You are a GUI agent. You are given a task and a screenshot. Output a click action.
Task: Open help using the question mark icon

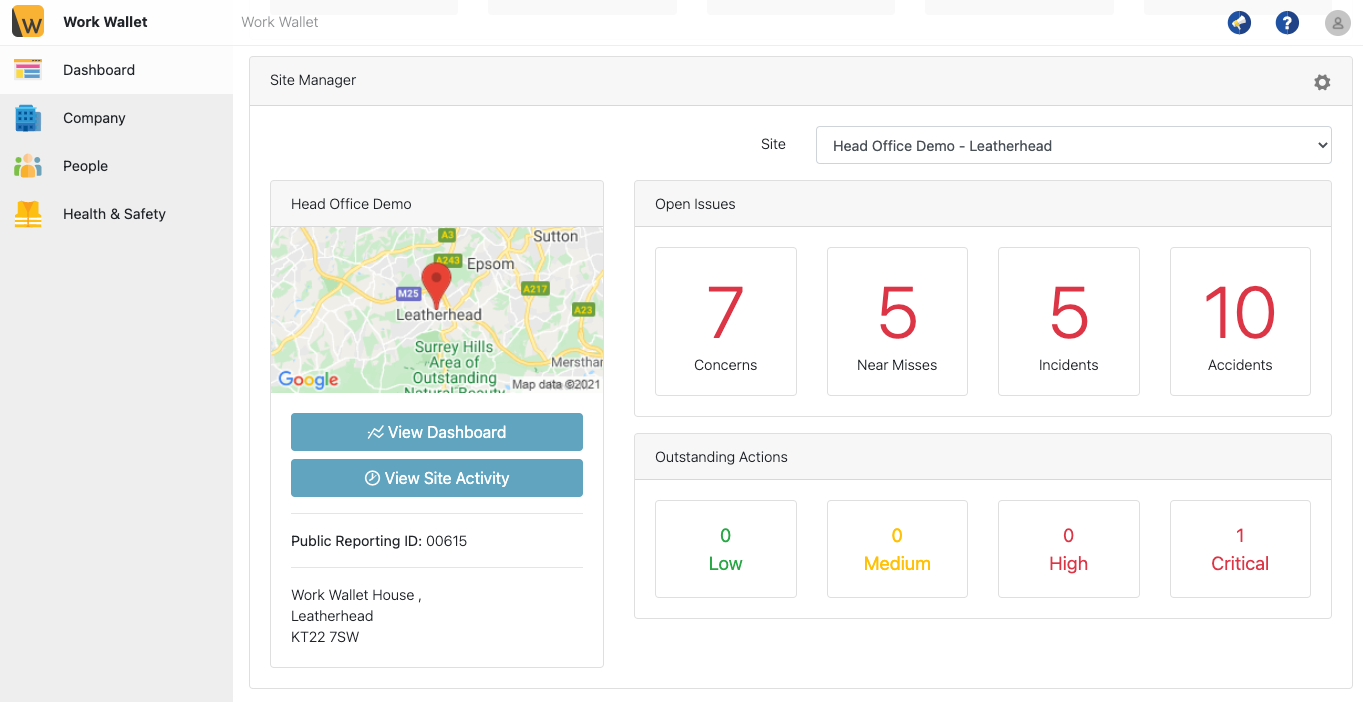pyautogui.click(x=1287, y=22)
